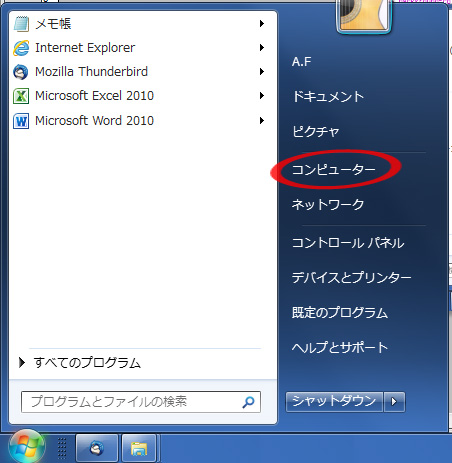Open the shutdown options arrow
The height and width of the screenshot is (463, 452).
point(394,402)
